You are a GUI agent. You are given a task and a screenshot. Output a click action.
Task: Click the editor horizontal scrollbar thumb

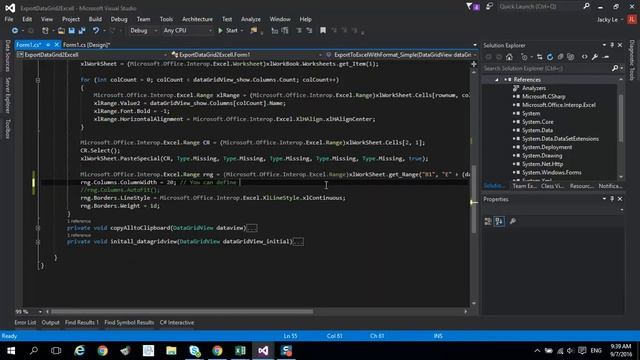click(x=182, y=311)
